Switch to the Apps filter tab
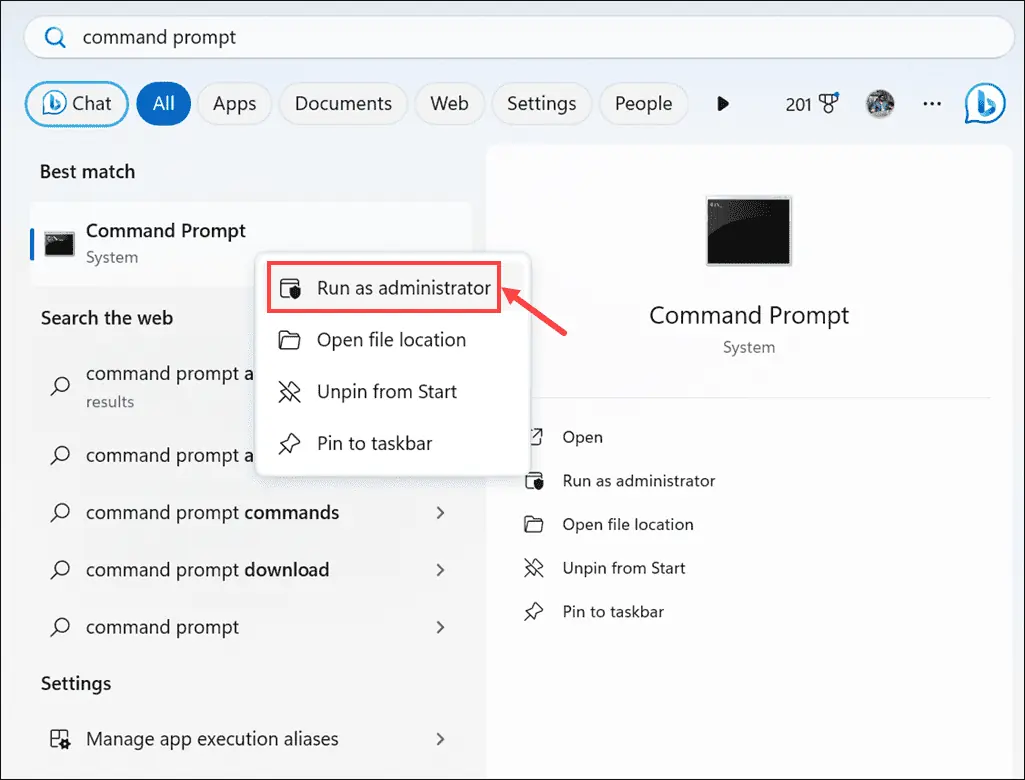This screenshot has height=780, width=1025. point(234,103)
